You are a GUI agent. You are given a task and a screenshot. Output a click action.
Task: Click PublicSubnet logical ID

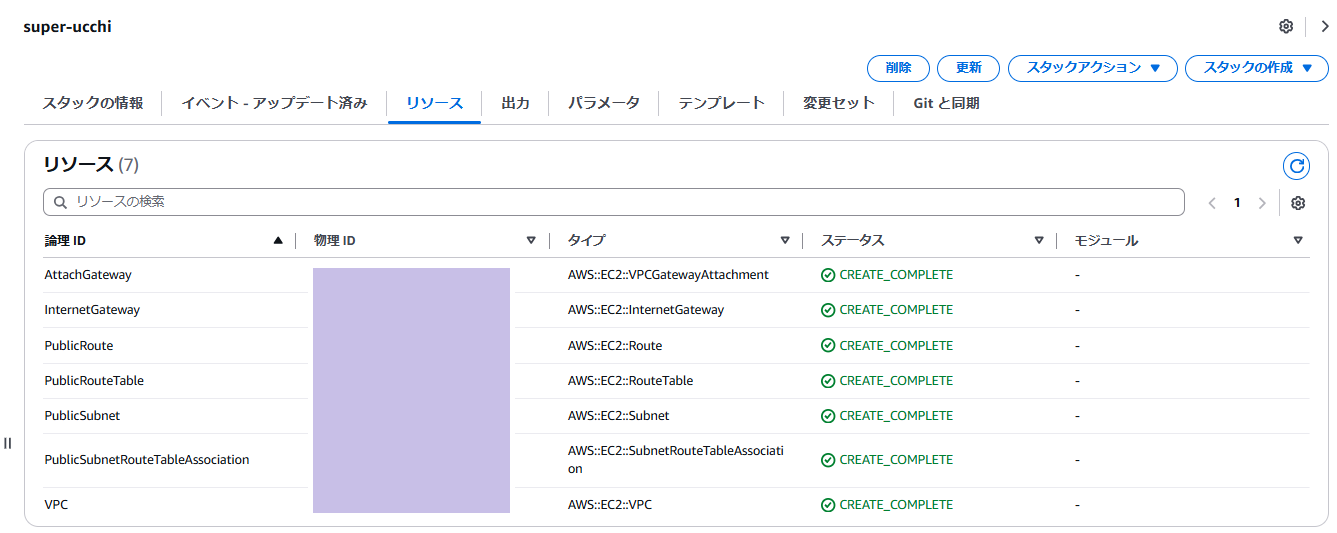(82, 415)
